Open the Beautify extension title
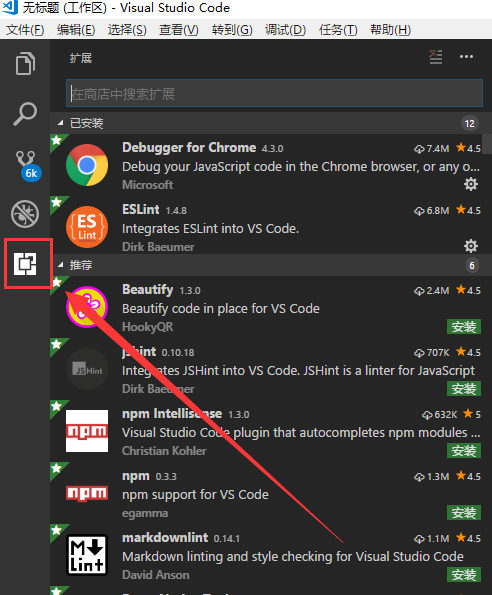The width and height of the screenshot is (492, 595). tap(148, 290)
